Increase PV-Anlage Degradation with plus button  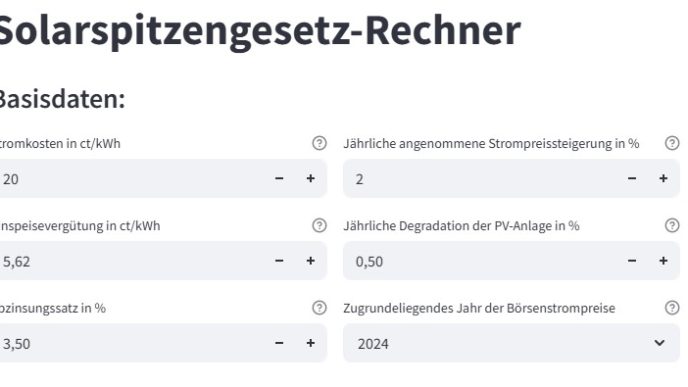663,261
